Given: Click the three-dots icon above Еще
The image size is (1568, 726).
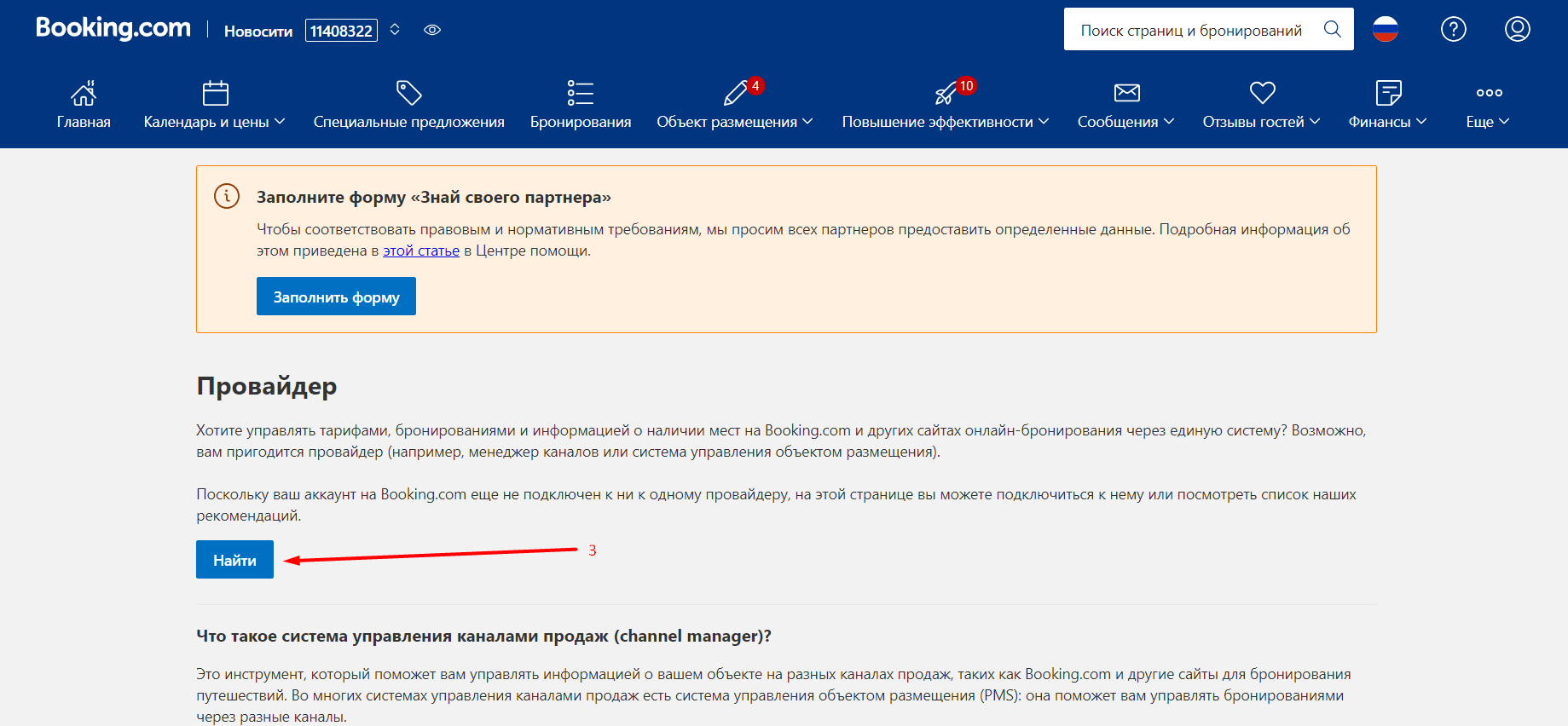Looking at the screenshot, I should click(1490, 93).
